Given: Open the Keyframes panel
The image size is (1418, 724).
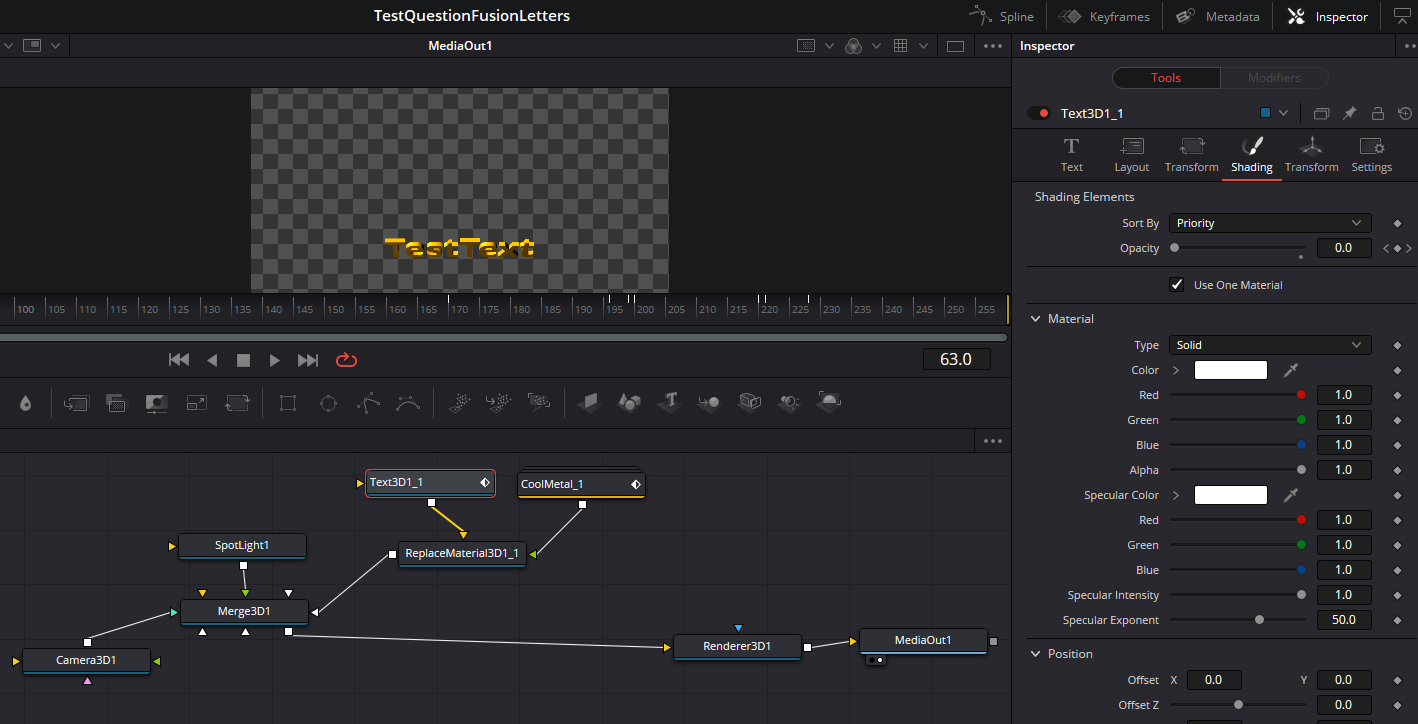Looking at the screenshot, I should point(1105,16).
